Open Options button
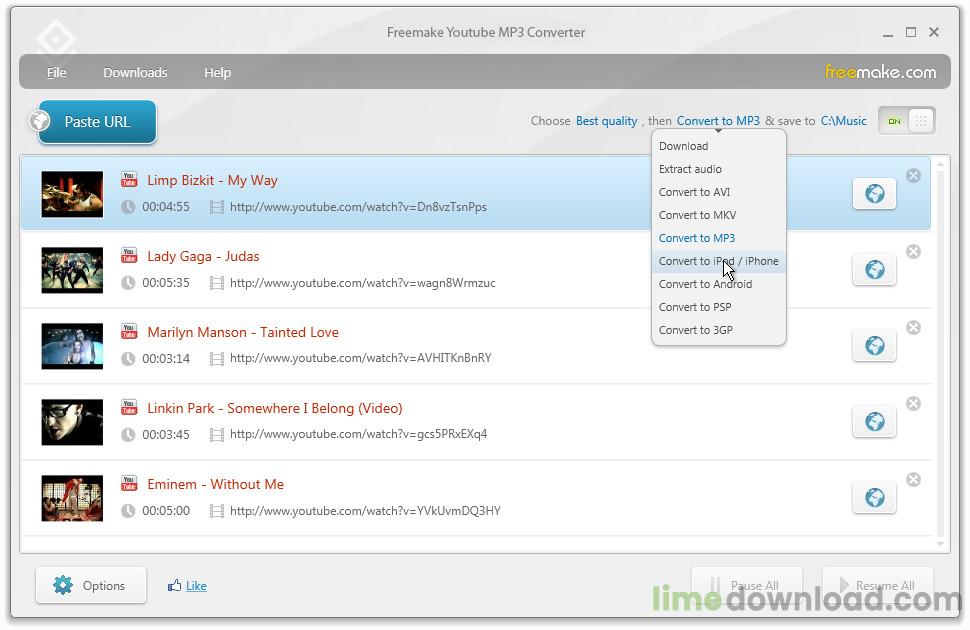The image size is (970, 630). pos(91,585)
